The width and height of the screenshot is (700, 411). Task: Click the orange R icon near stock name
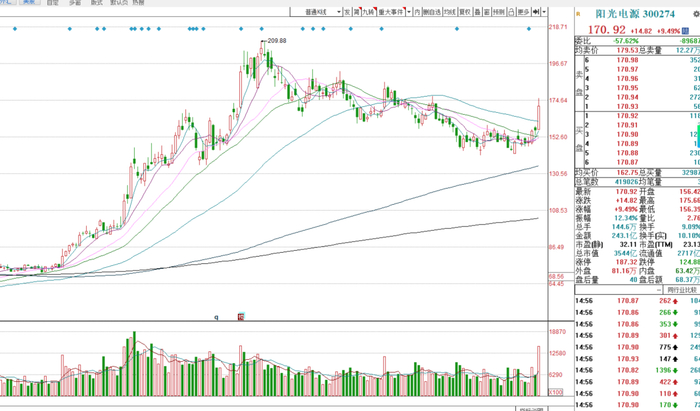click(x=578, y=14)
